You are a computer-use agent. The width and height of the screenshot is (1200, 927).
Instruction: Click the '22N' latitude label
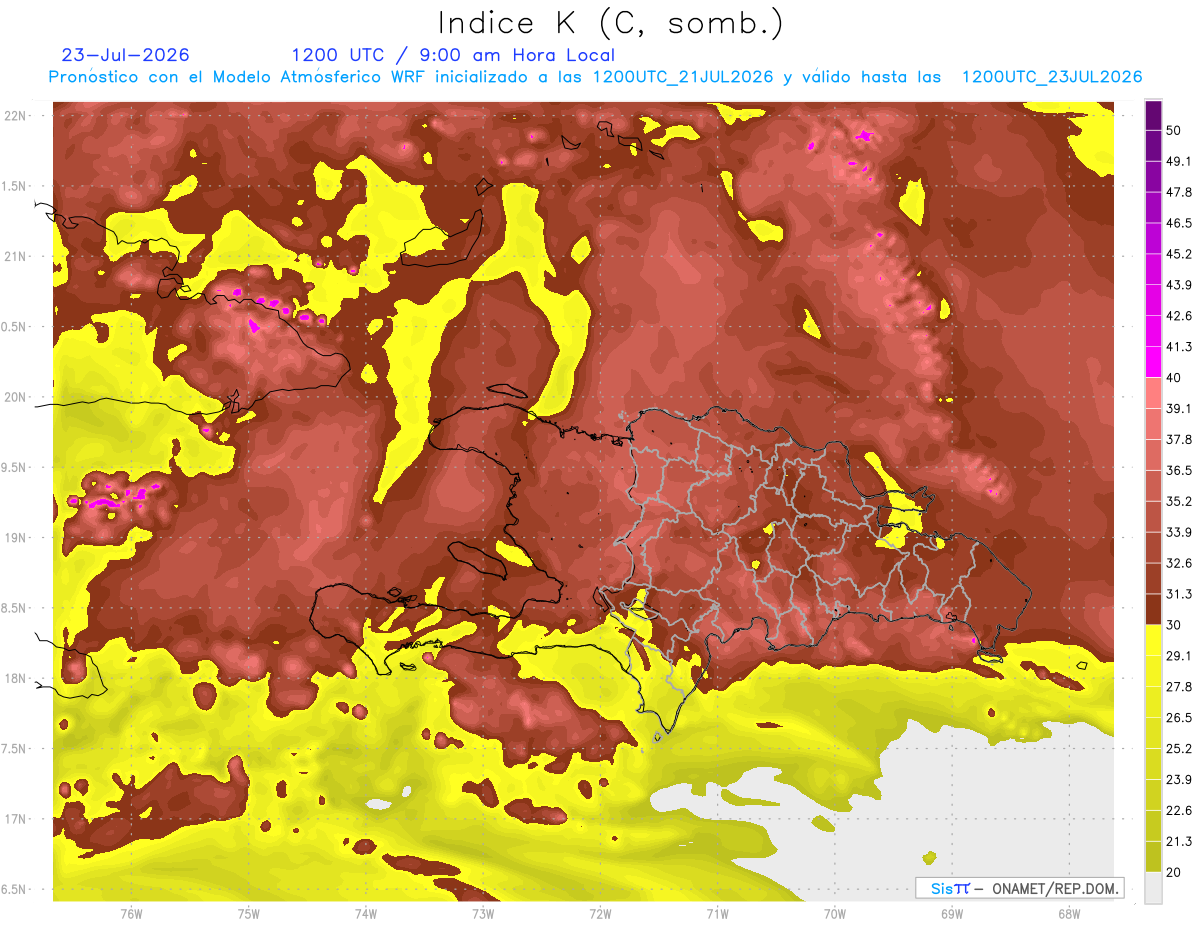17,116
